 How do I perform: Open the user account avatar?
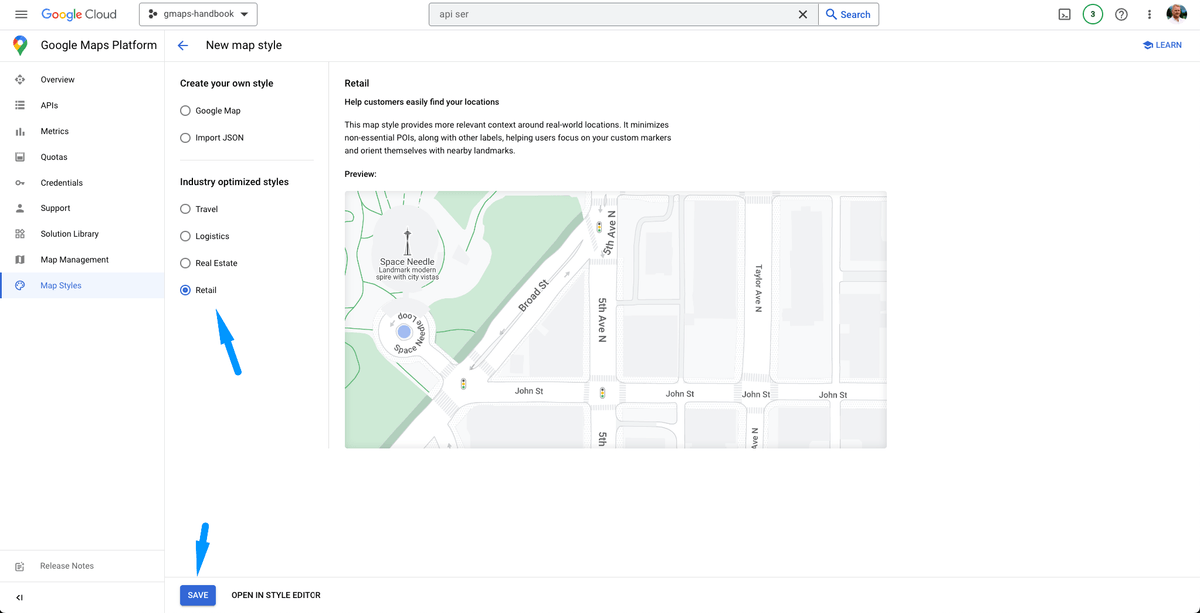point(1177,15)
